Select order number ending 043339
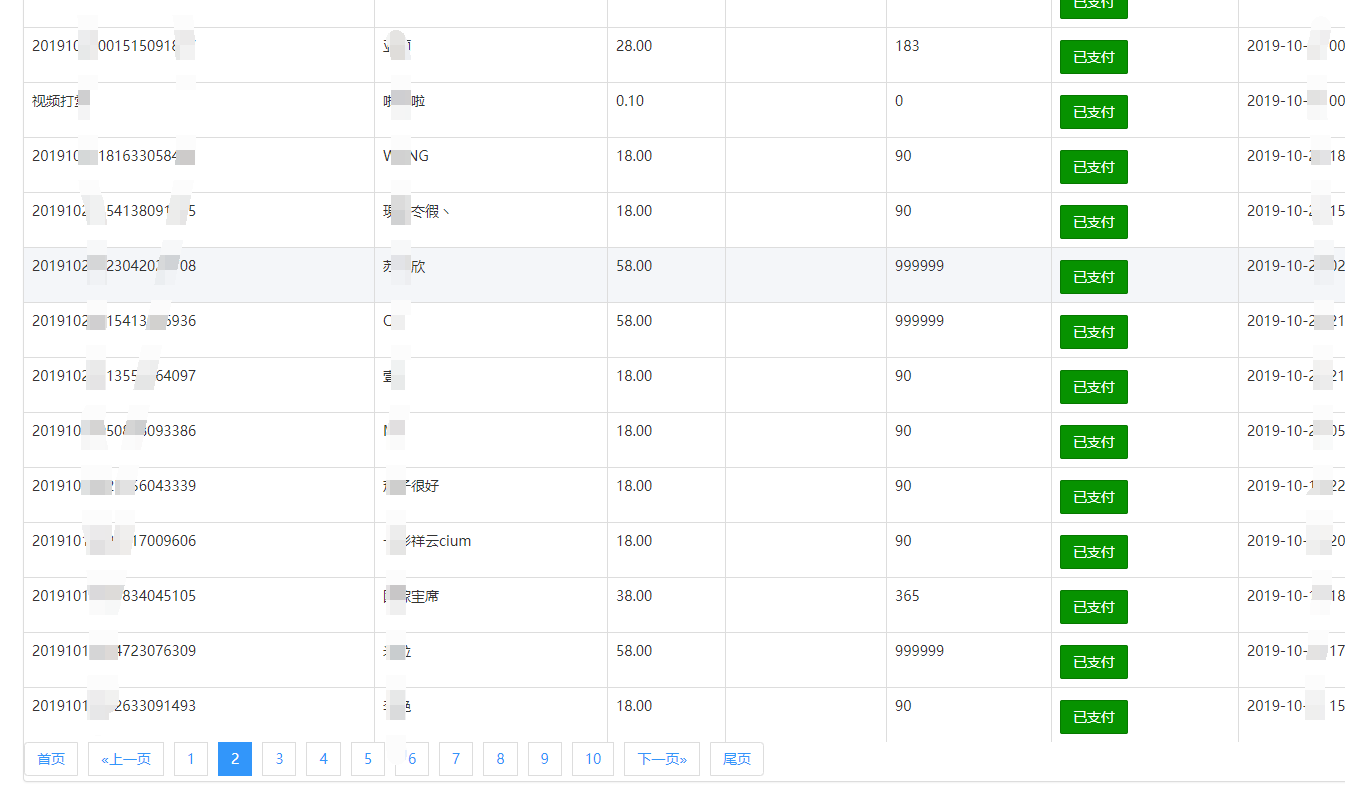Viewport: 1345px width, 787px height. point(114,486)
